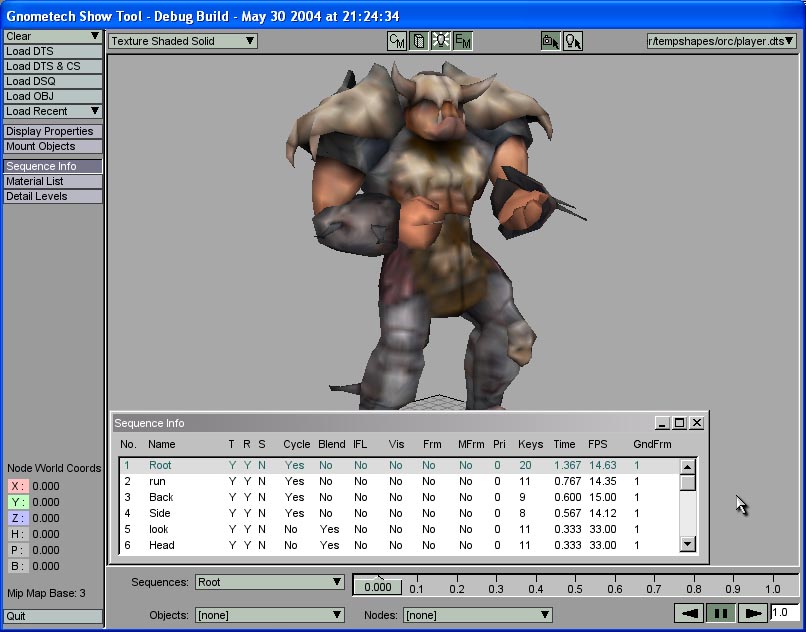Open the Clear dropdown menu
Screen dimensions: 806x632
tap(53, 36)
